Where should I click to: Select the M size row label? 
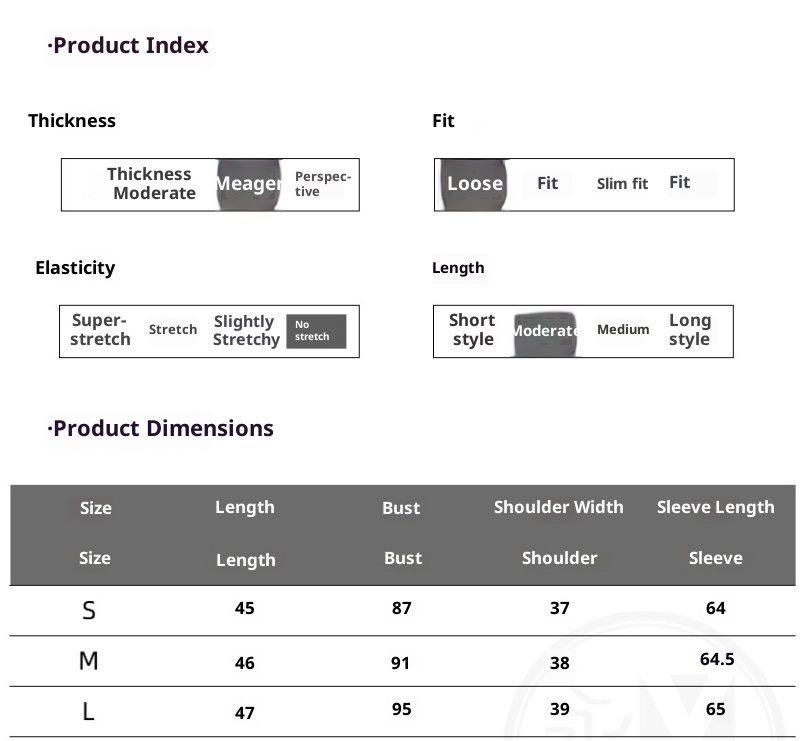coord(88,661)
